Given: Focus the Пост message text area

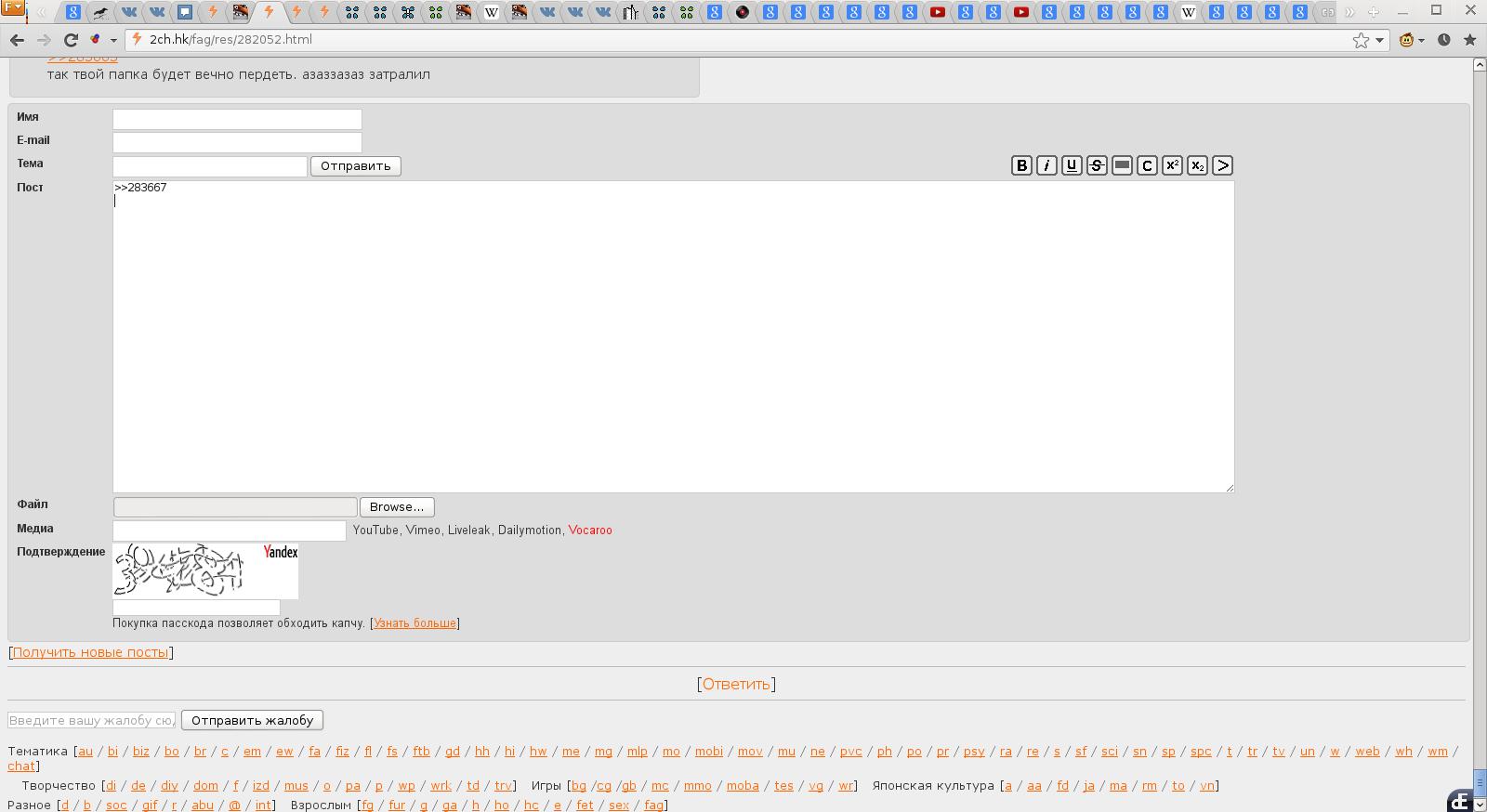Looking at the screenshot, I should point(674,336).
